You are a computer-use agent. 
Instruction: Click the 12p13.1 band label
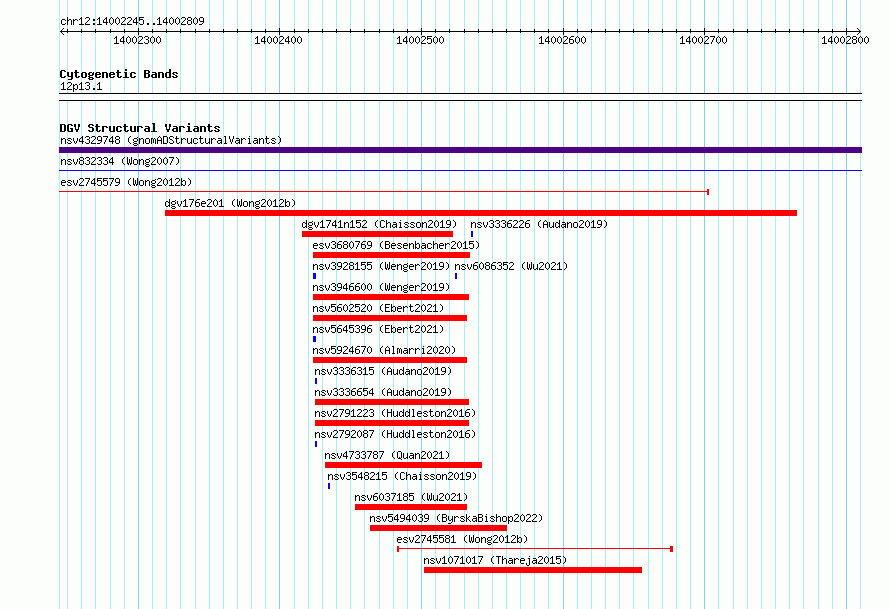81,86
